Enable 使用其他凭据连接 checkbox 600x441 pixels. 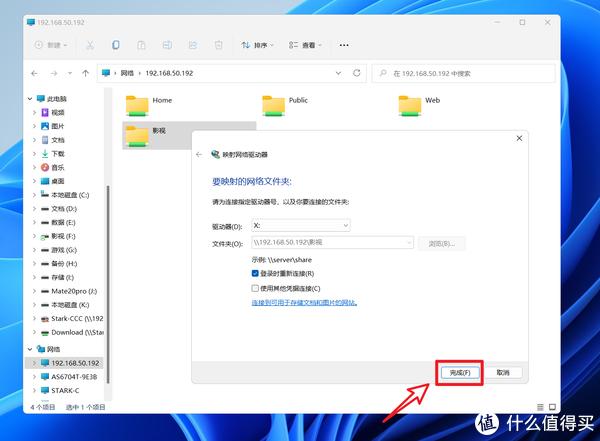(255, 288)
